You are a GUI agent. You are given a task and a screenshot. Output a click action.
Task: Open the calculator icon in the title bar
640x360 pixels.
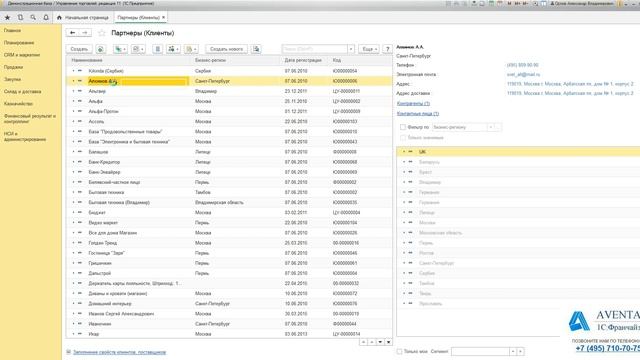[491, 3]
